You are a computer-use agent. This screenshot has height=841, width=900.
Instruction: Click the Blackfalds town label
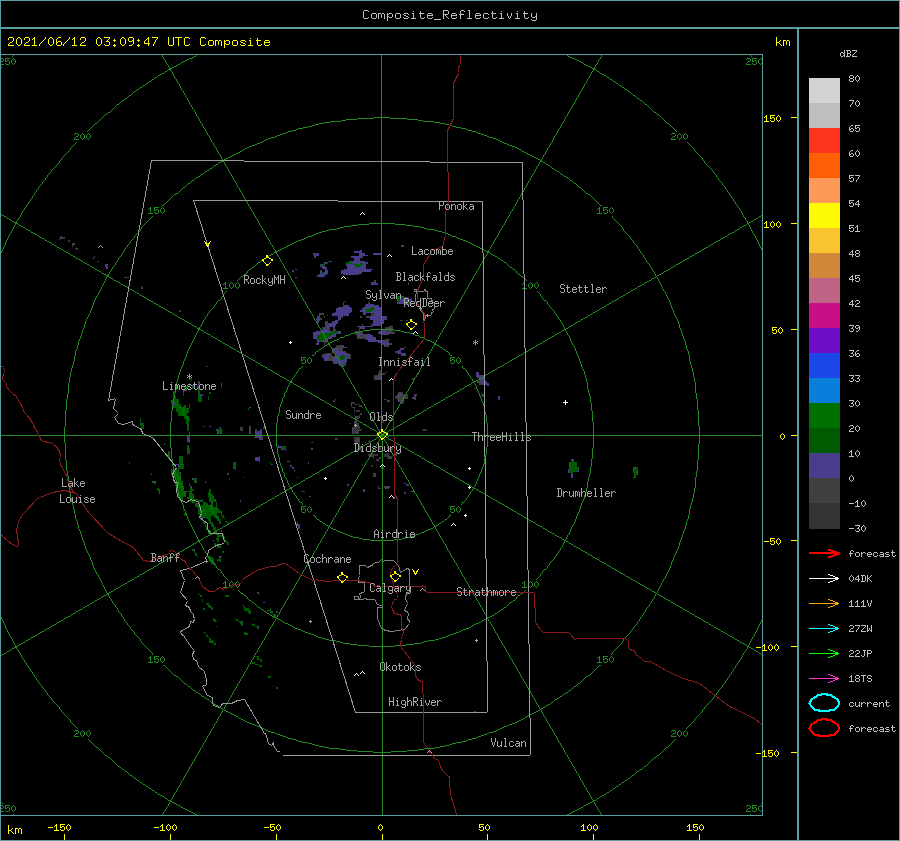tap(425, 277)
